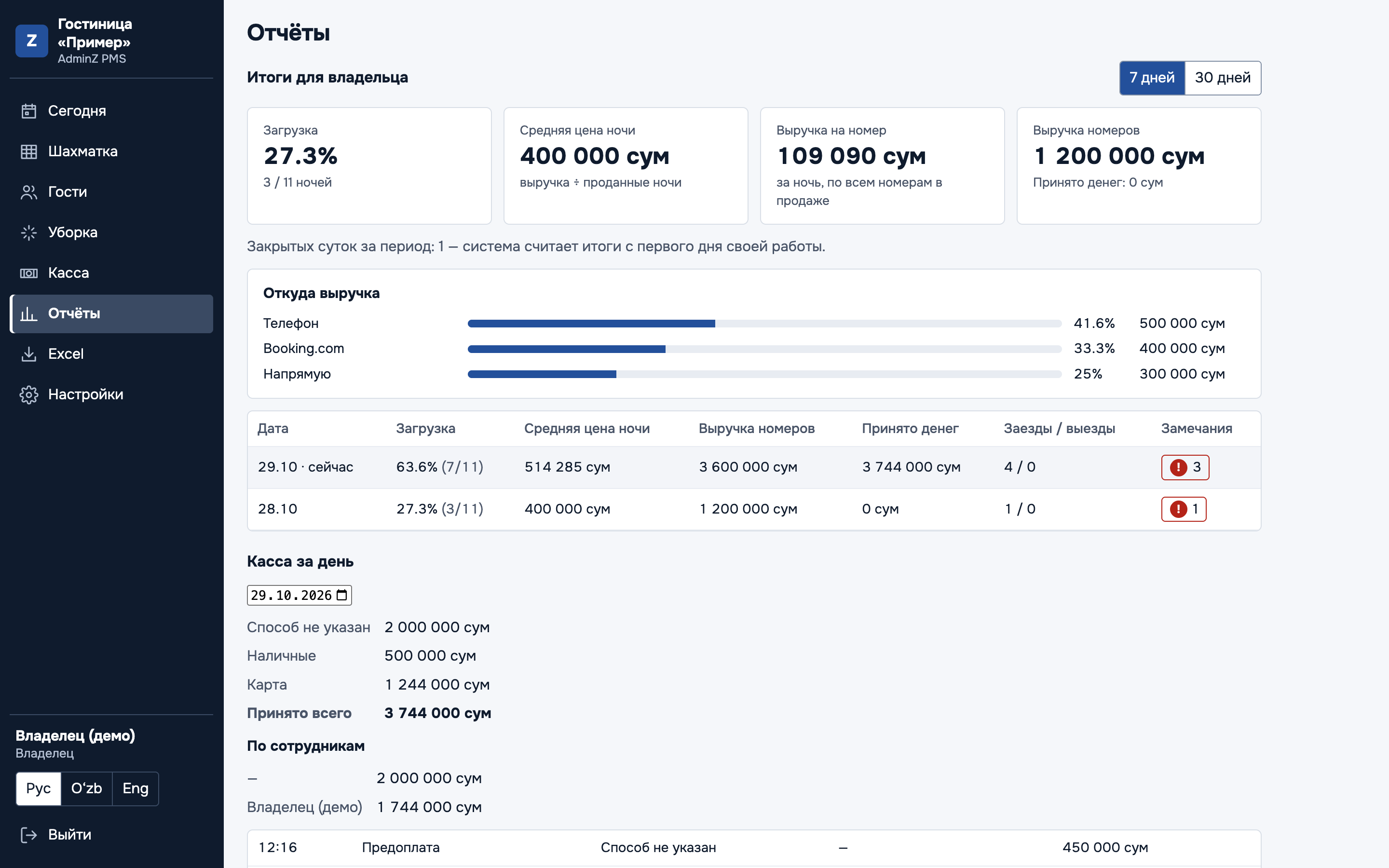Navigate to Касса
This screenshot has height=868, width=1389.
point(111,273)
